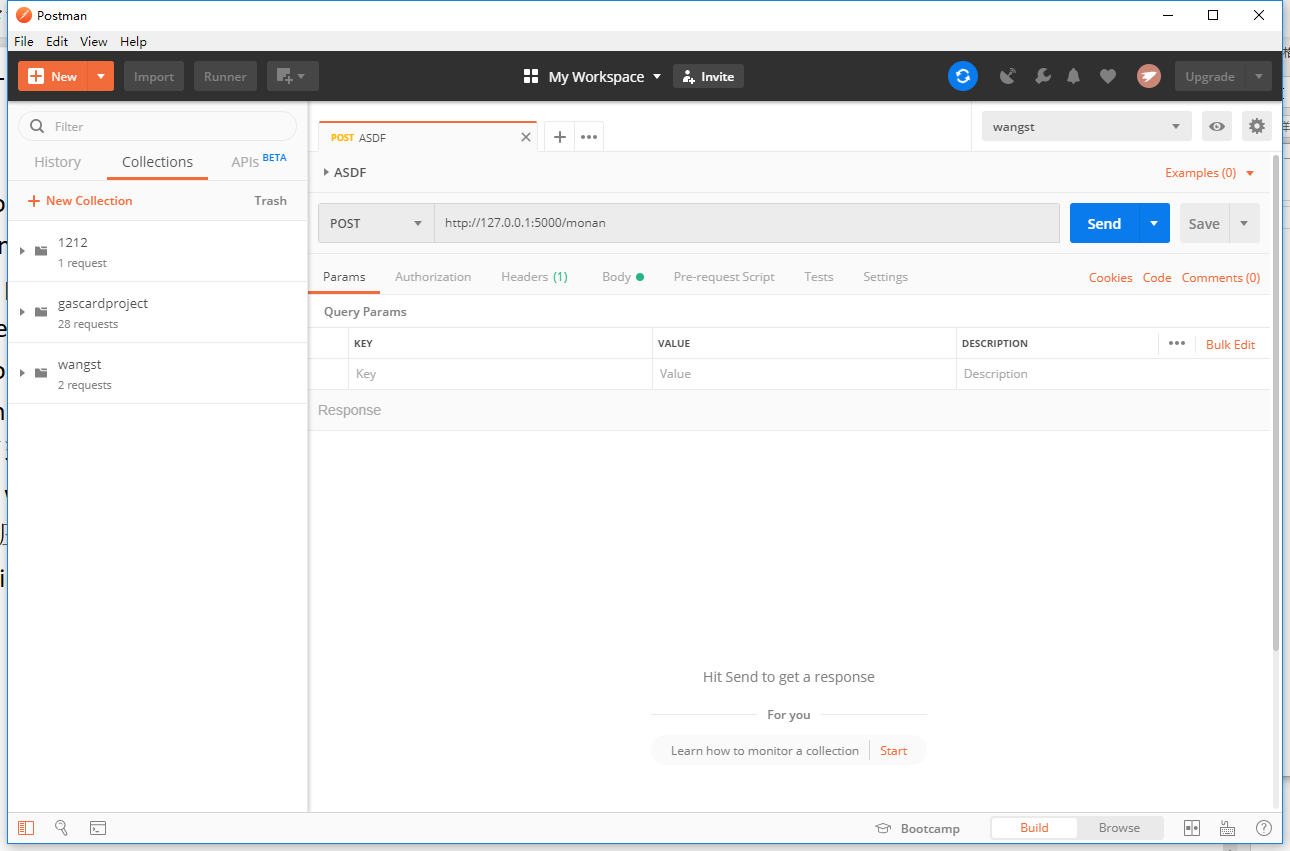The width and height of the screenshot is (1290, 851).
Task: Click New Collection link
Action: point(80,201)
